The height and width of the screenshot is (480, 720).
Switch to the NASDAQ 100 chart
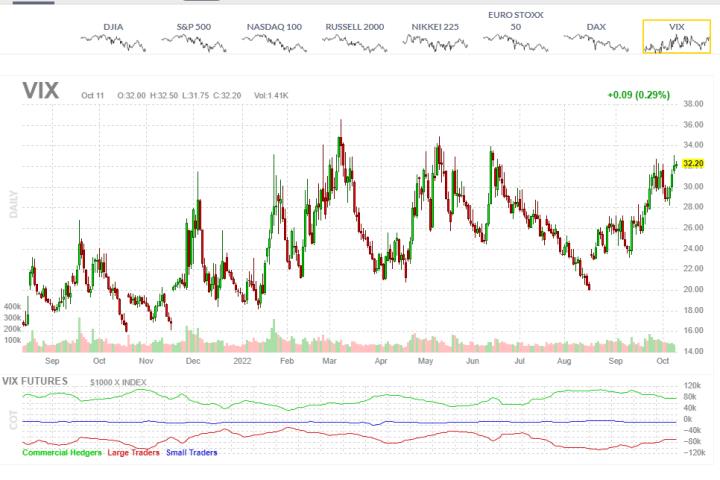point(274,38)
